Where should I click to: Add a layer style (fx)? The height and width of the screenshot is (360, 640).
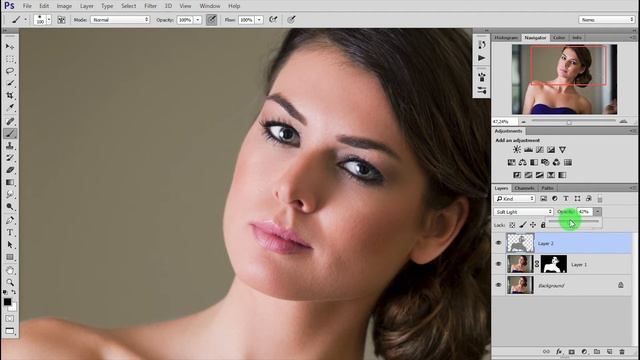[559, 351]
